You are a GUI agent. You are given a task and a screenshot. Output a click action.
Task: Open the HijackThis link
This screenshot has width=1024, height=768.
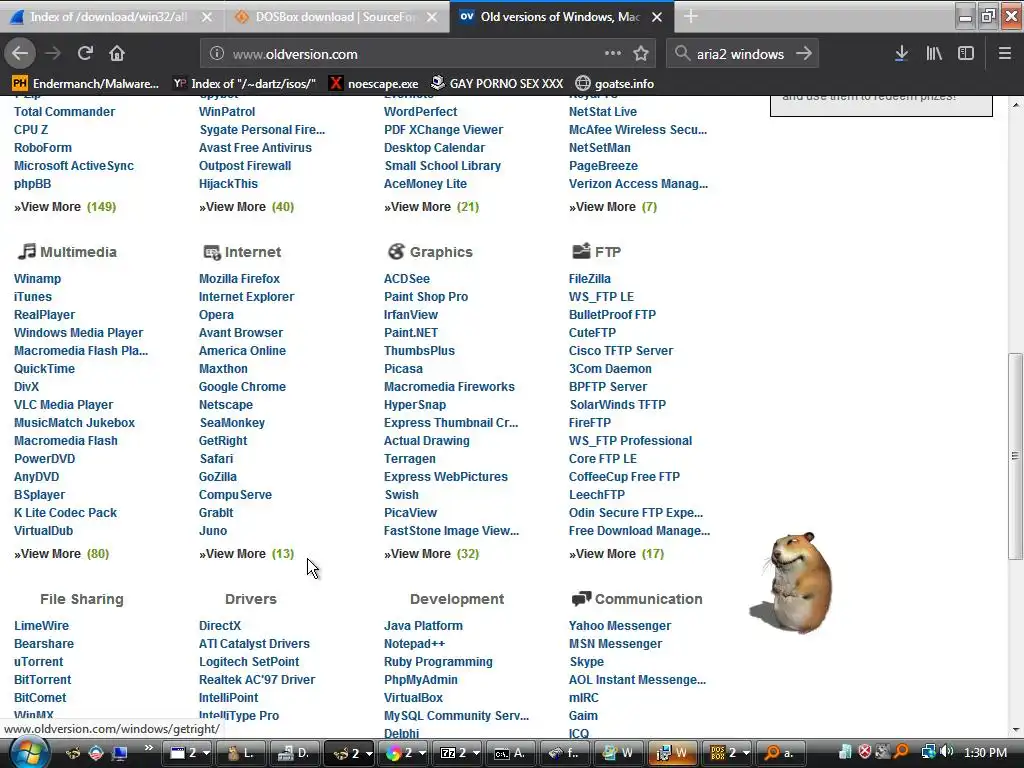point(228,184)
